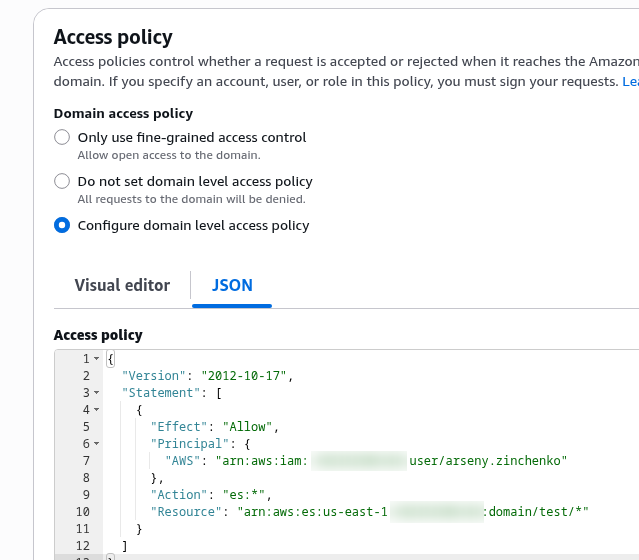Open the JSON tab
The height and width of the screenshot is (560, 639).
pyautogui.click(x=232, y=285)
